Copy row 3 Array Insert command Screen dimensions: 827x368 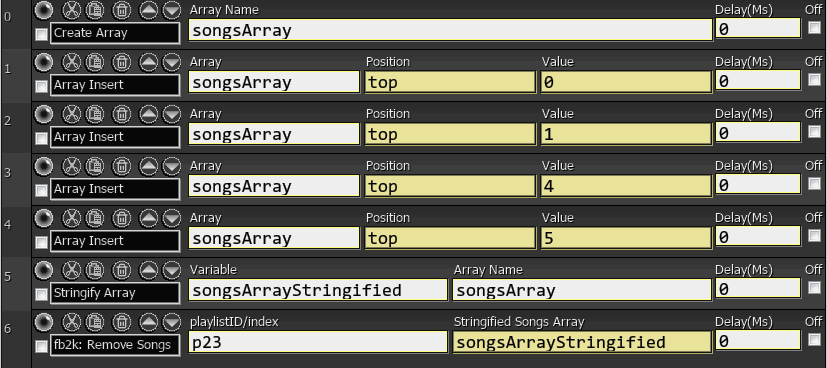click(x=95, y=167)
